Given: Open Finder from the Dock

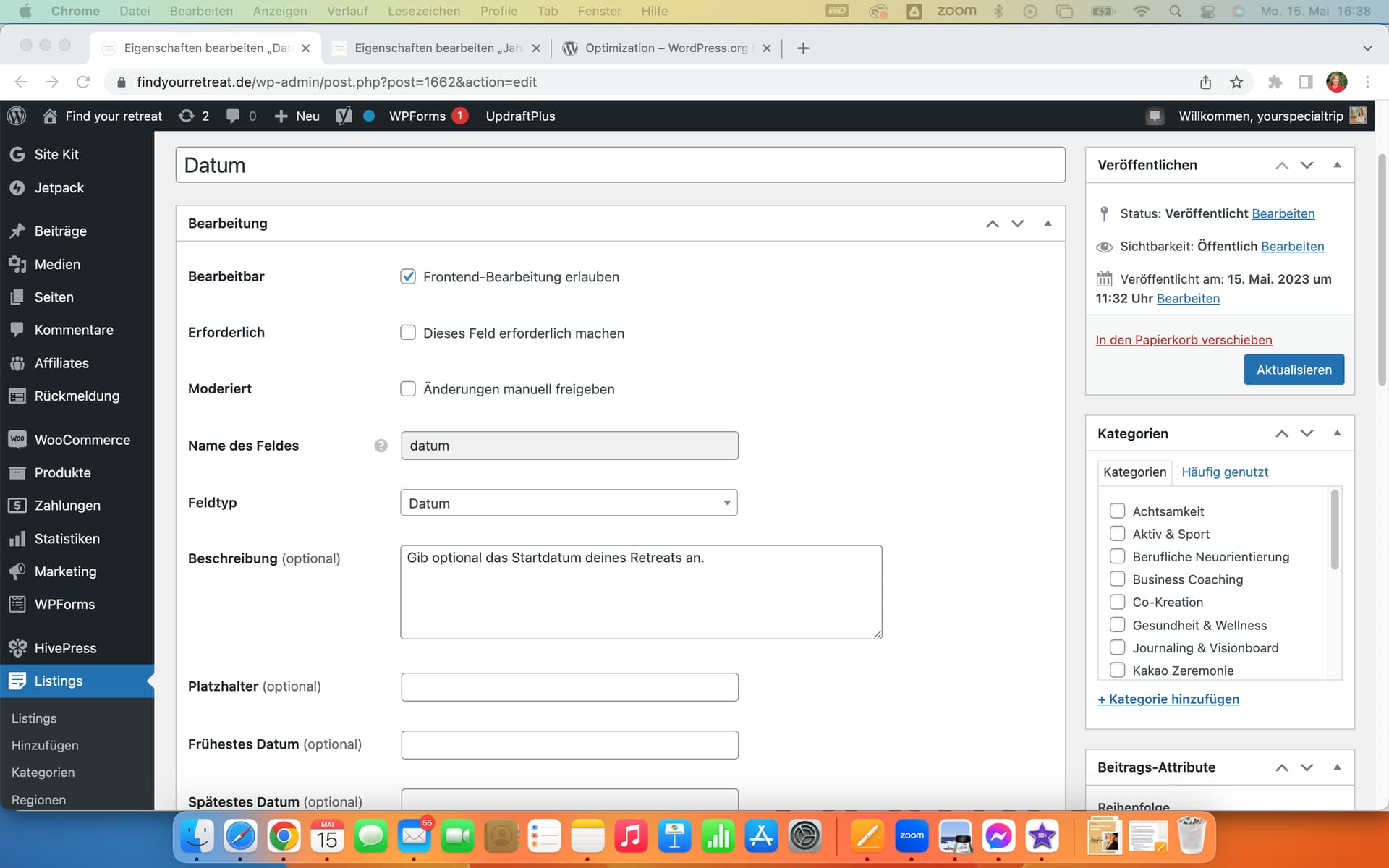Looking at the screenshot, I should [197, 837].
